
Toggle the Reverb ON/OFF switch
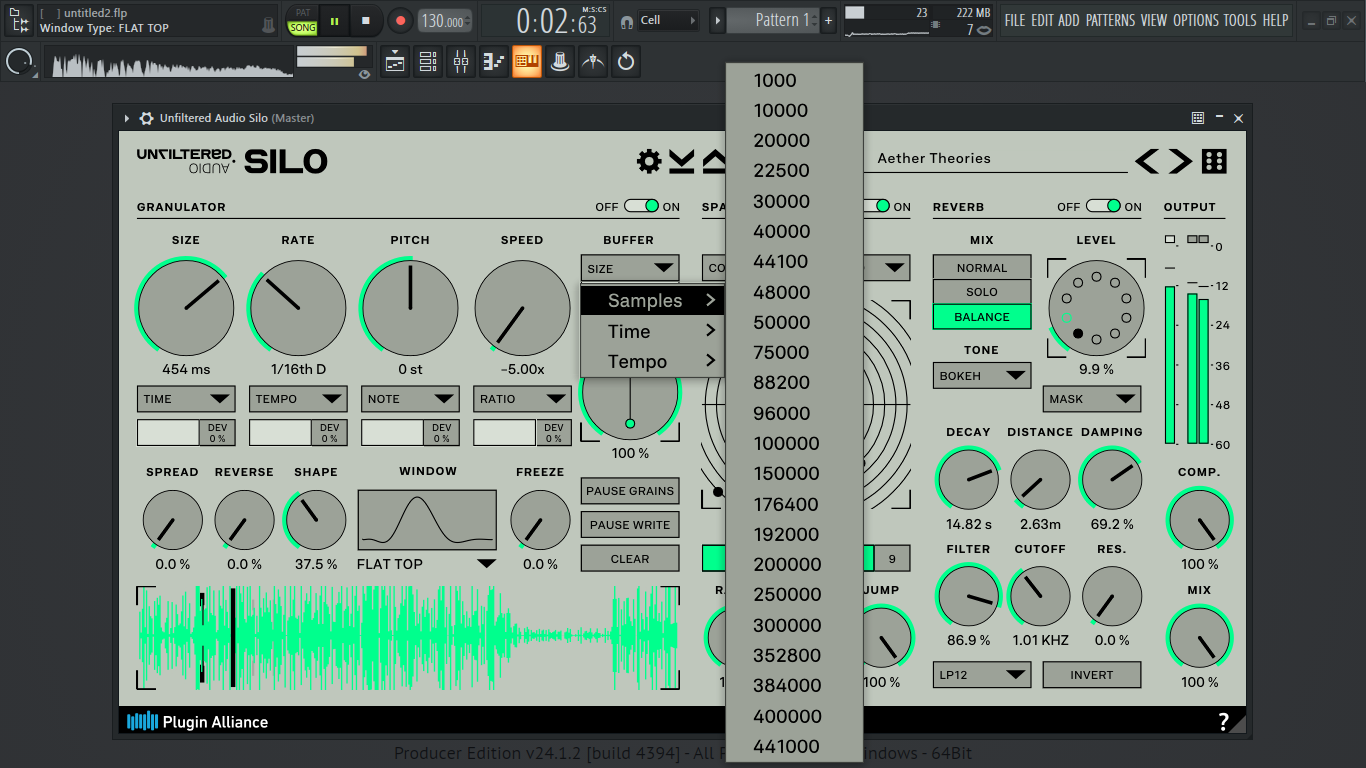1103,206
